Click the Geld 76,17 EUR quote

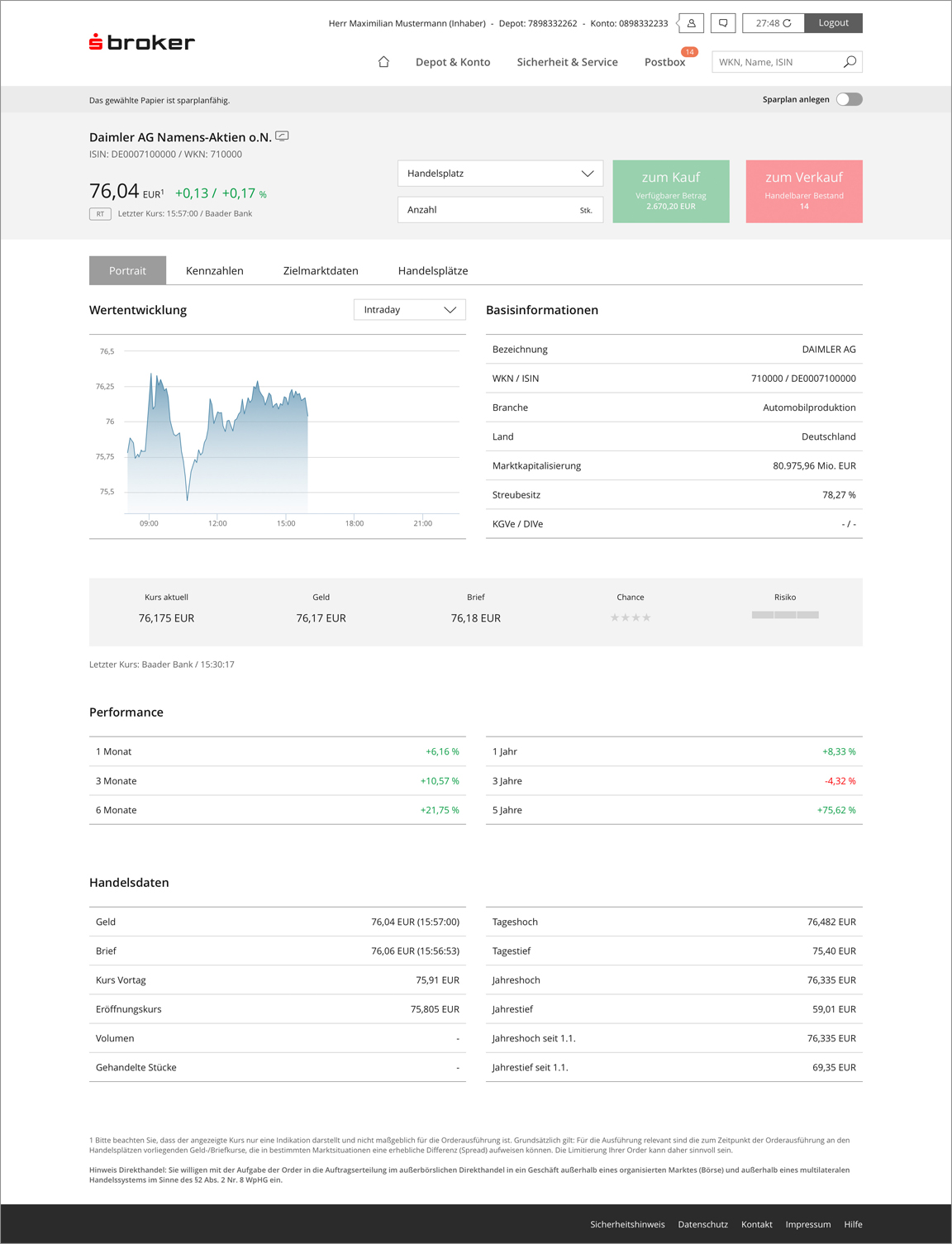pyautogui.click(x=321, y=618)
